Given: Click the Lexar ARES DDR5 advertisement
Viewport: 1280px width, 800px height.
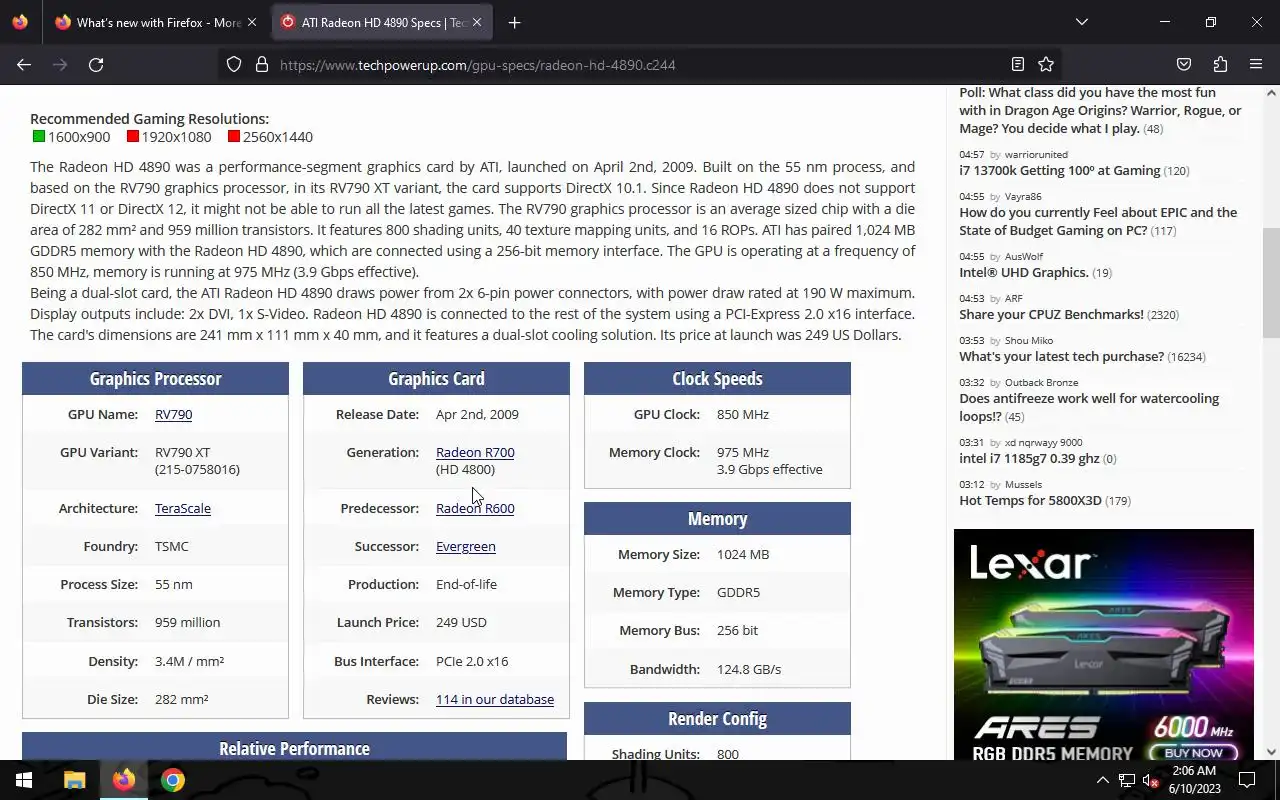Looking at the screenshot, I should click(1104, 644).
